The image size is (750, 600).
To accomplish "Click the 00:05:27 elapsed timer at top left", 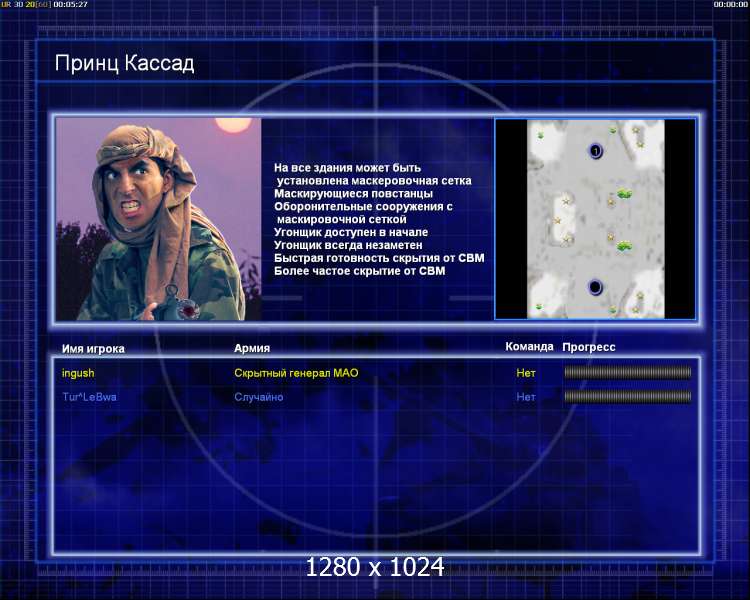I will click(70, 5).
